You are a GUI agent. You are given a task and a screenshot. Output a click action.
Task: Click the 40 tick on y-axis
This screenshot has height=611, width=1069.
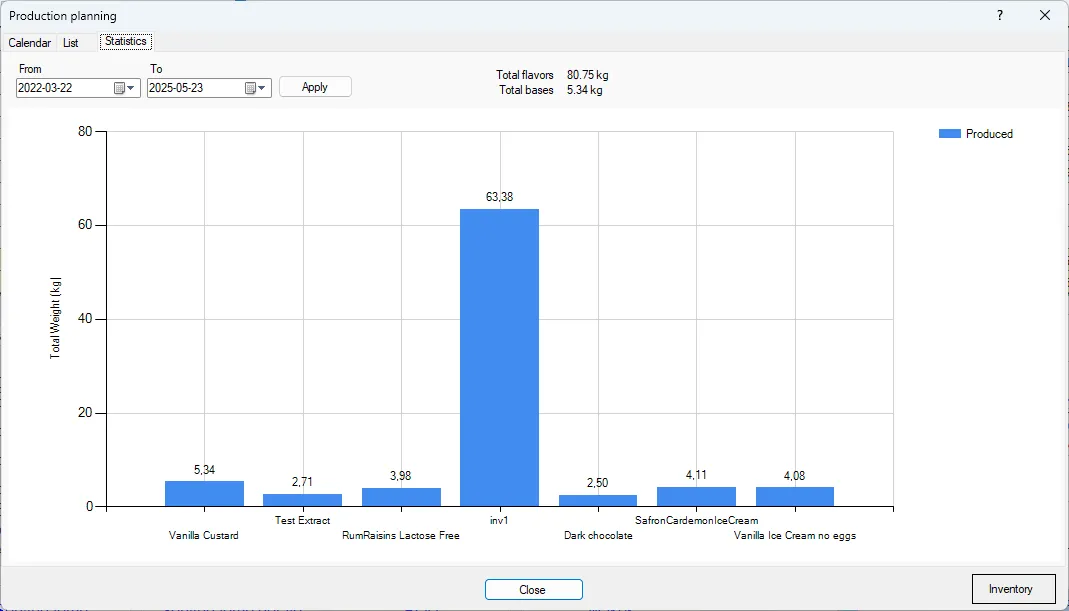[x=85, y=319]
